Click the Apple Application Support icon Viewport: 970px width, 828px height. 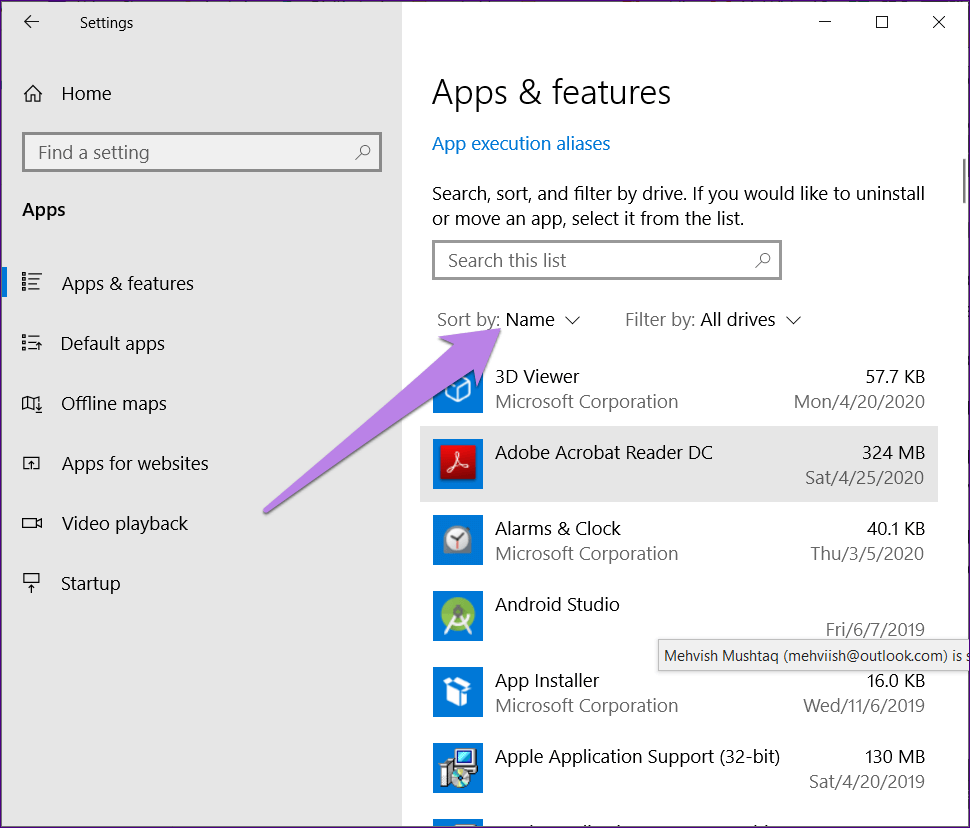458,769
